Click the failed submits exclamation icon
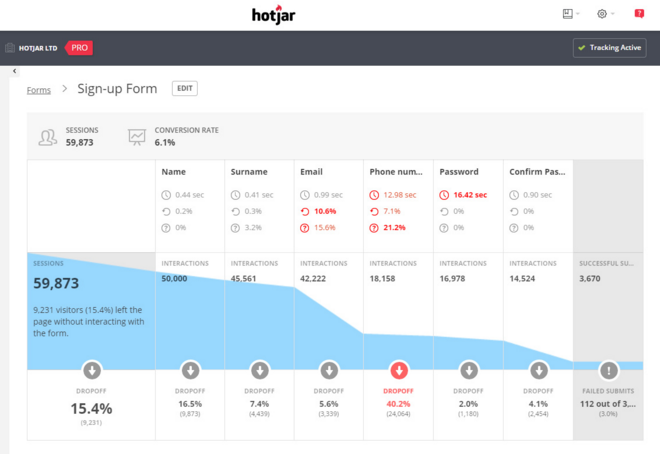The image size is (660, 454). pos(609,370)
